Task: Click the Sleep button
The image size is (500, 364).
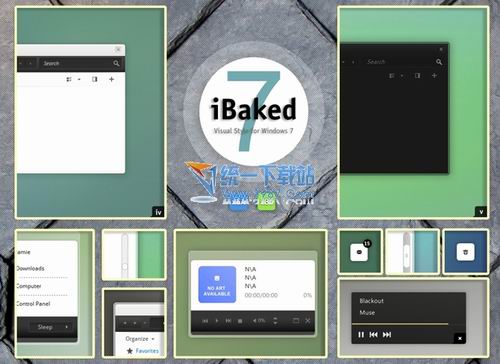Action: tap(45, 327)
